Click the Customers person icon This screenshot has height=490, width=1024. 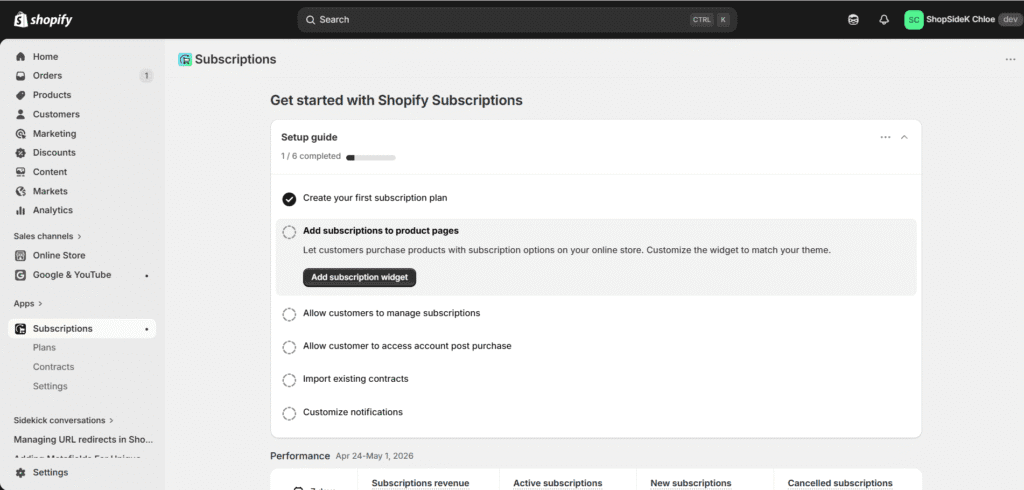pyautogui.click(x=20, y=114)
